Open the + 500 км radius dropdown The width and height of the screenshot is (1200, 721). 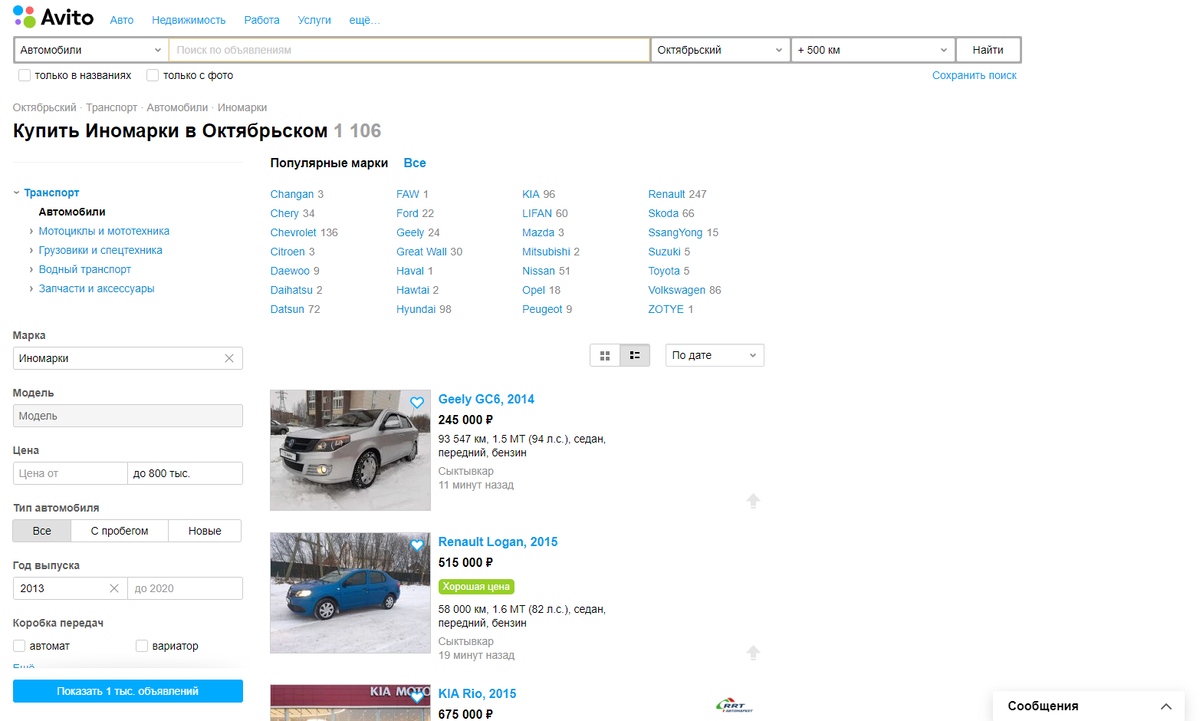coord(873,50)
